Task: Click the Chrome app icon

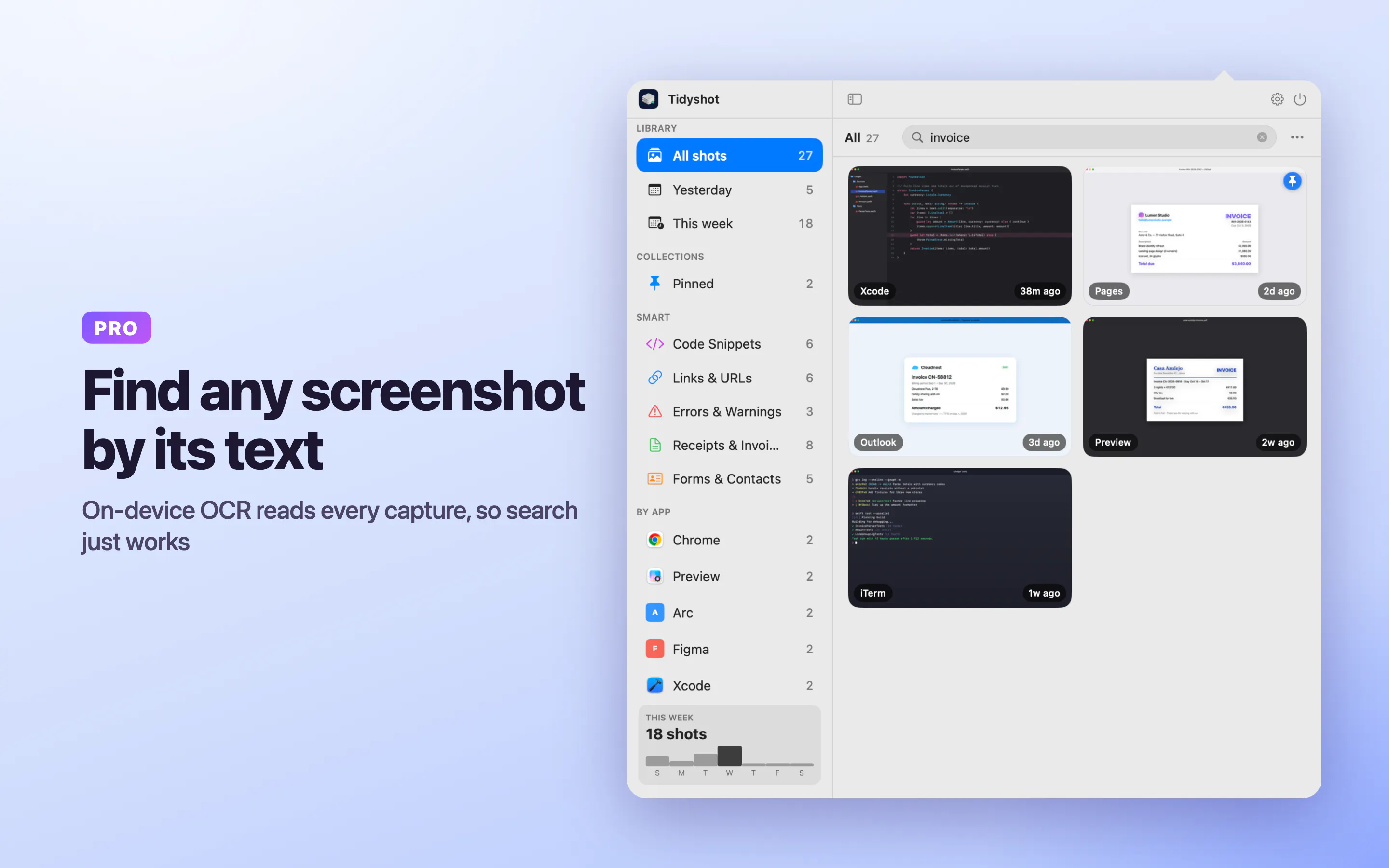Action: coord(655,540)
